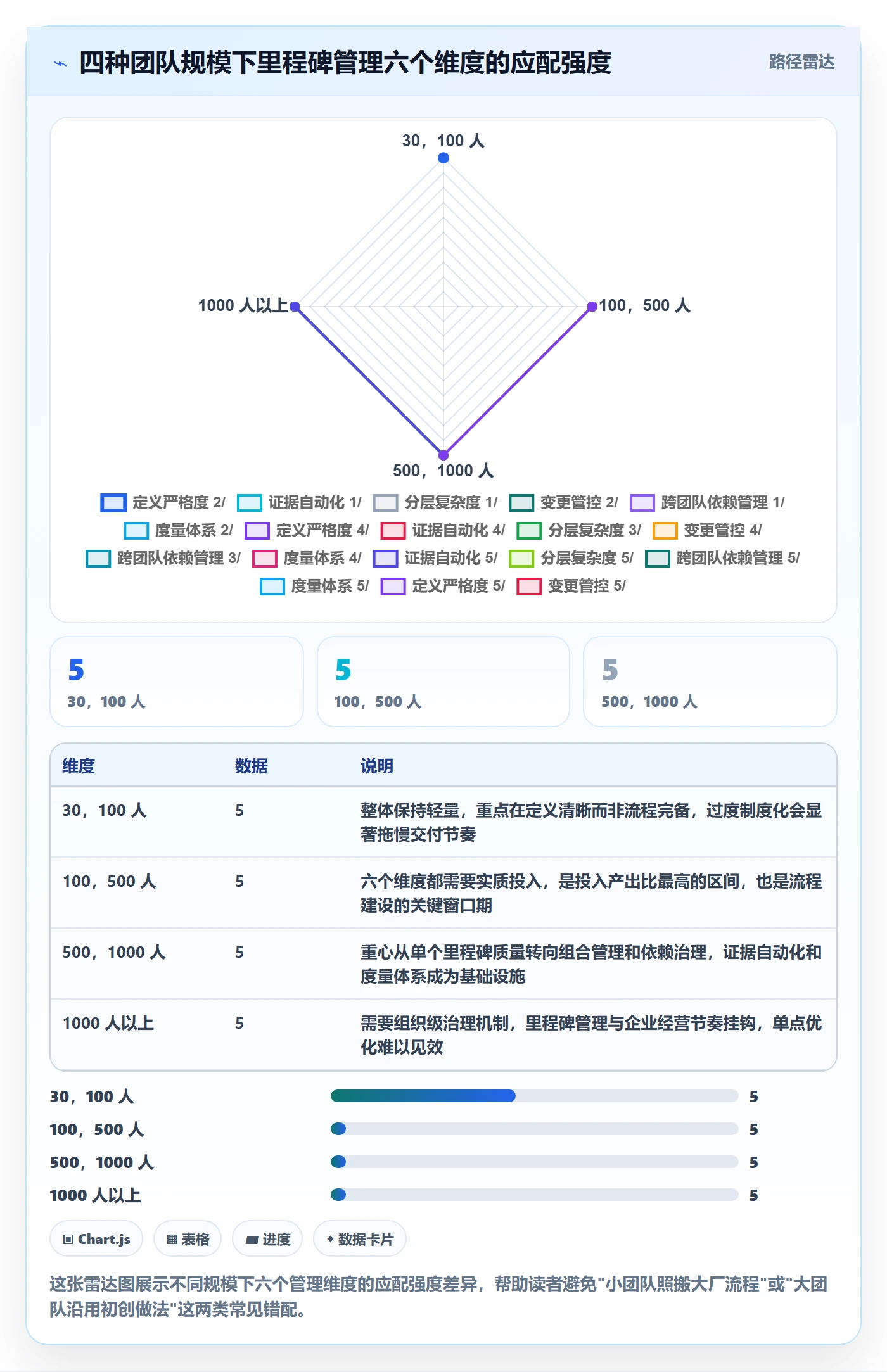Screen dimensions: 887x1372
Task: Click the radar point at 500，1000 人
Action: pyautogui.click(x=443, y=455)
